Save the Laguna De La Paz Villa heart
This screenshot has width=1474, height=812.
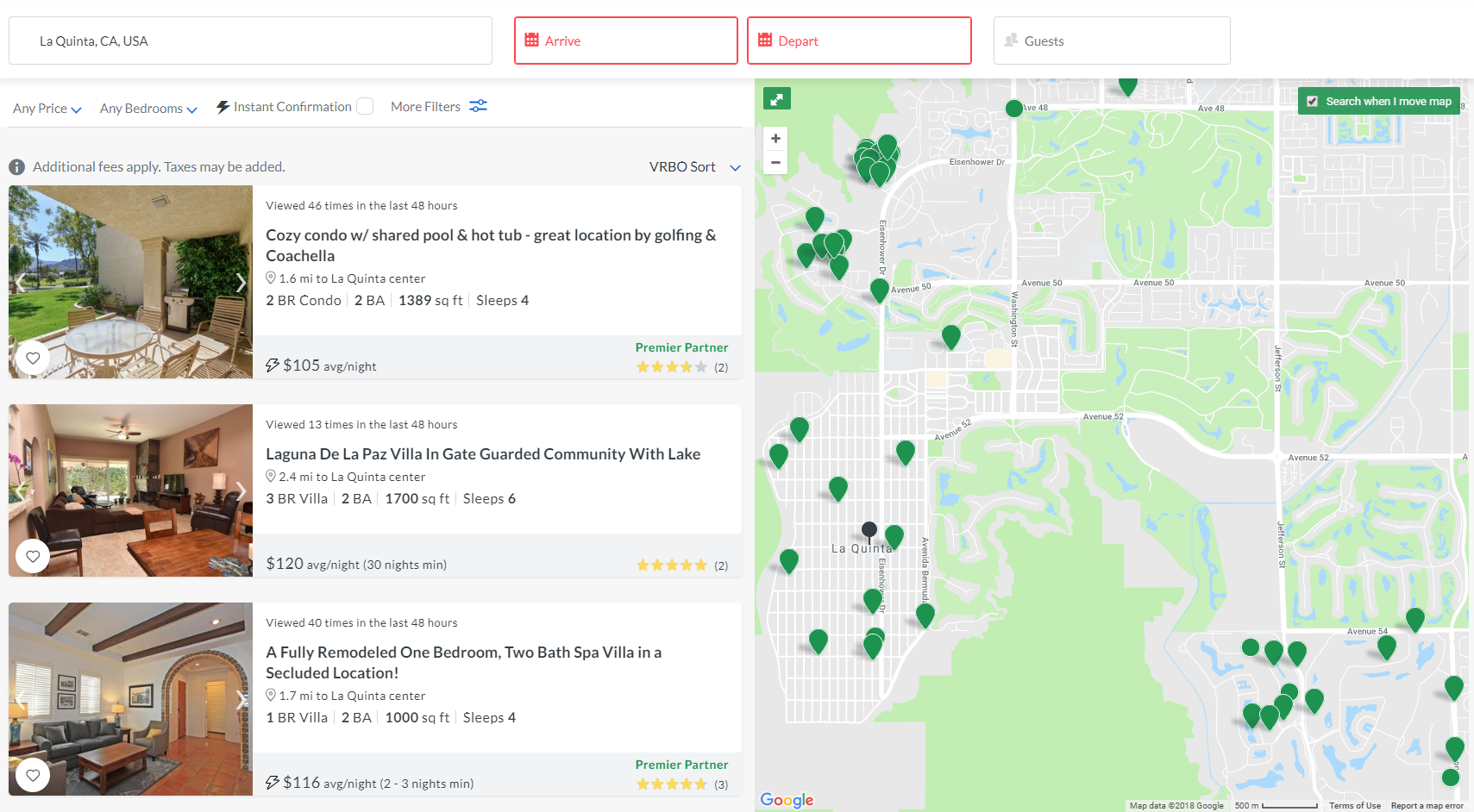[33, 556]
